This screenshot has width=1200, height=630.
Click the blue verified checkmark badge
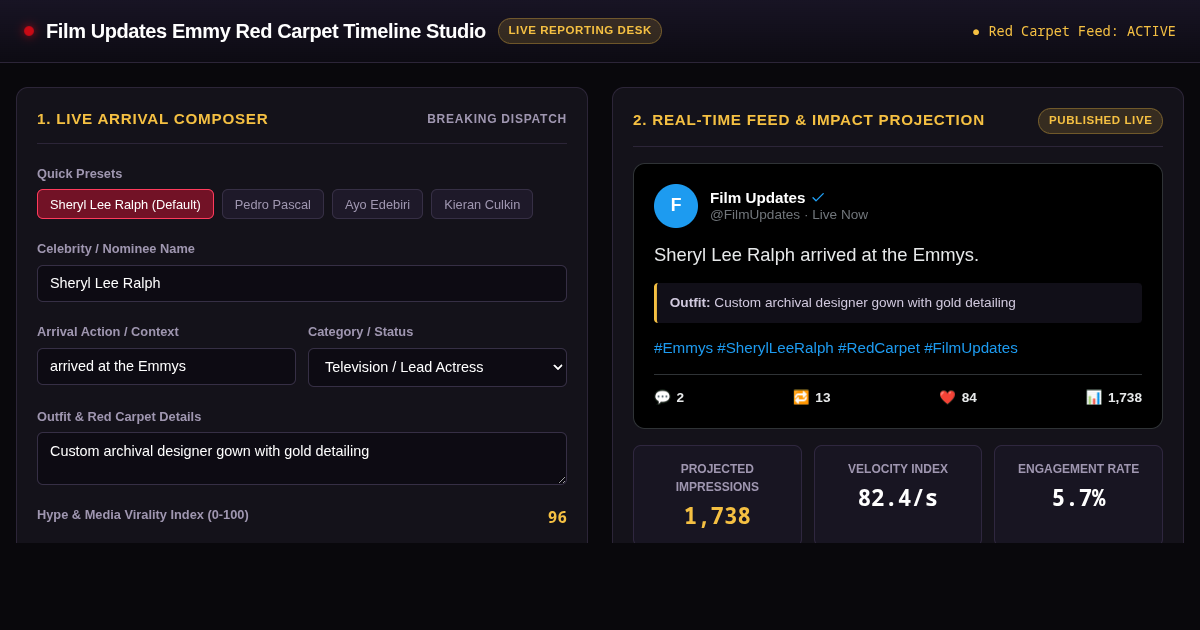818,198
